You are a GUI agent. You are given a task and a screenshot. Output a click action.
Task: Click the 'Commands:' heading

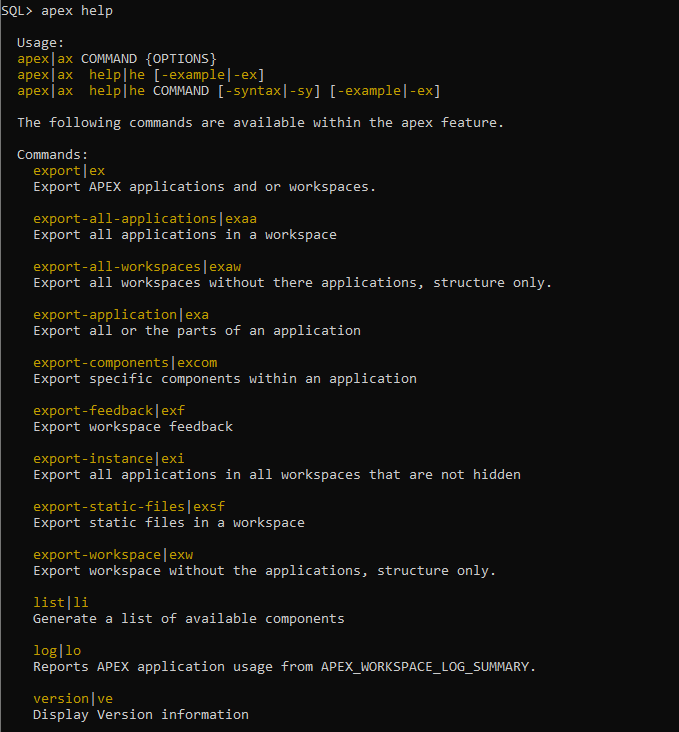52,155
